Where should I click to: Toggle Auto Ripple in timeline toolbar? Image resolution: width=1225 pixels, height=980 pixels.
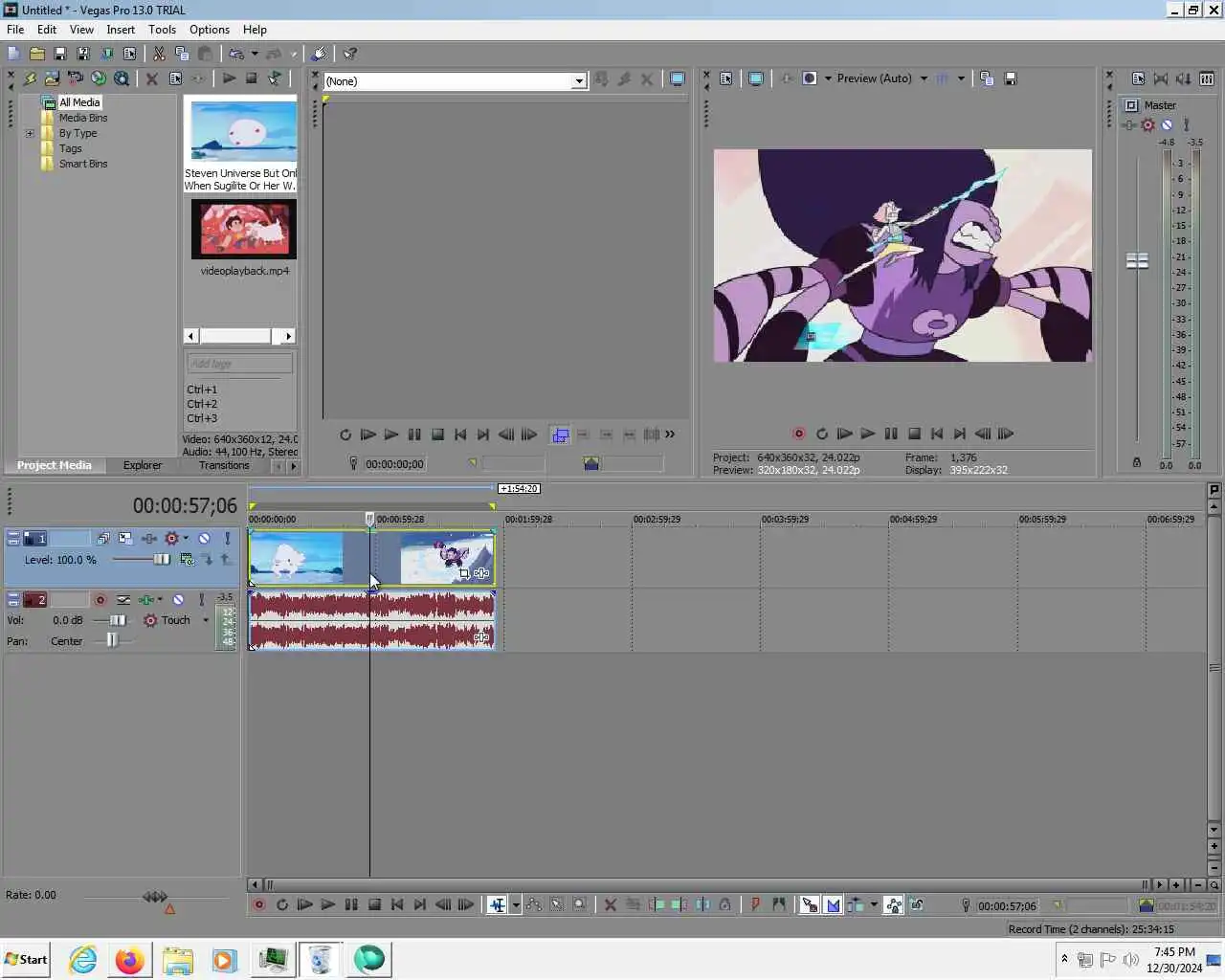[855, 904]
